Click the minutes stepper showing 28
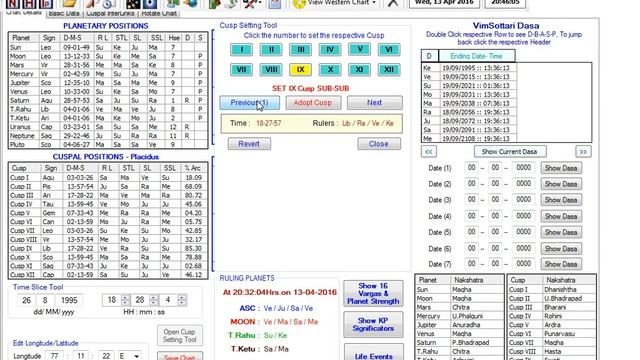 coord(144,300)
